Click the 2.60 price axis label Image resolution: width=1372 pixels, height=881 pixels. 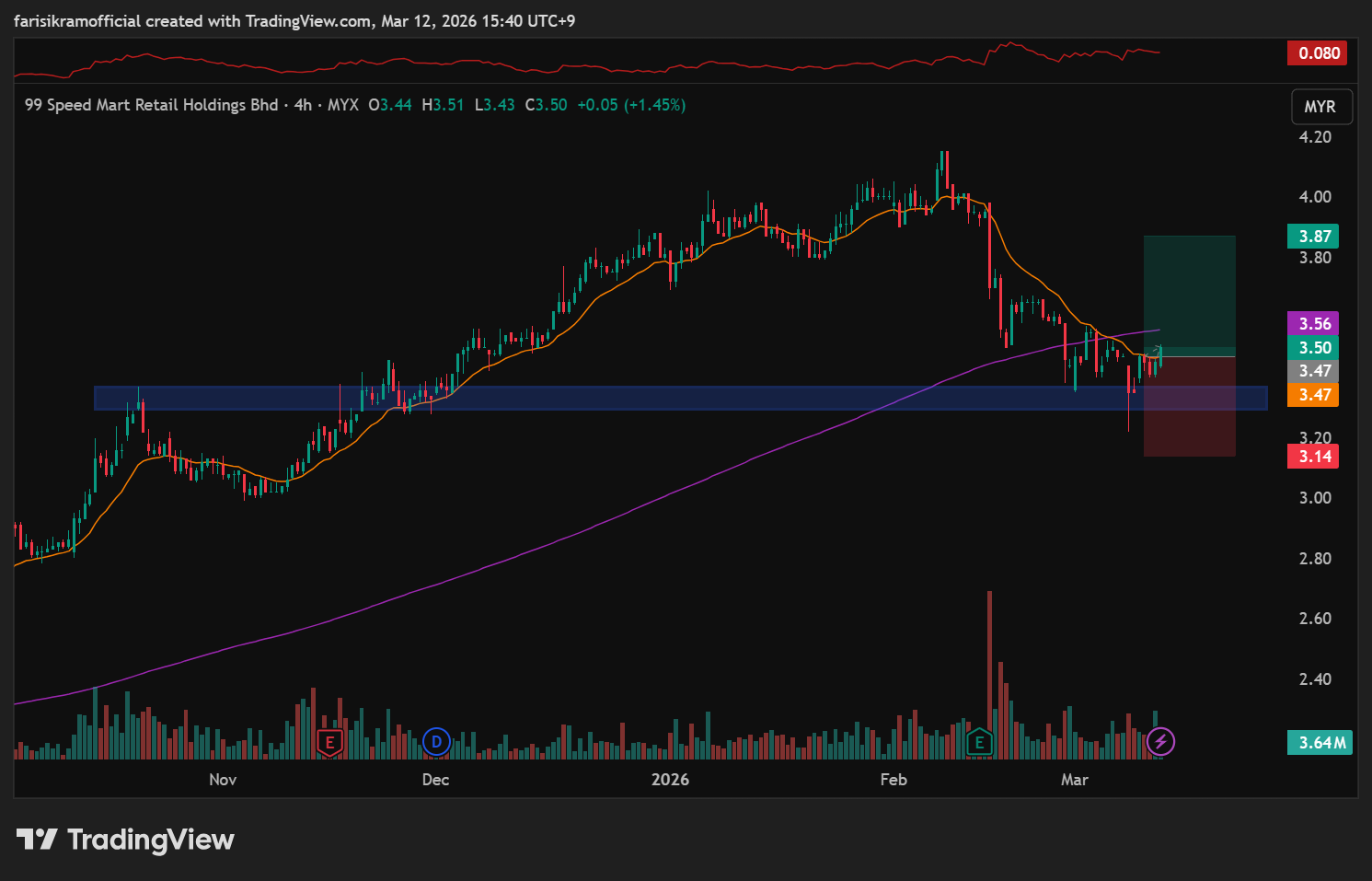click(1315, 619)
